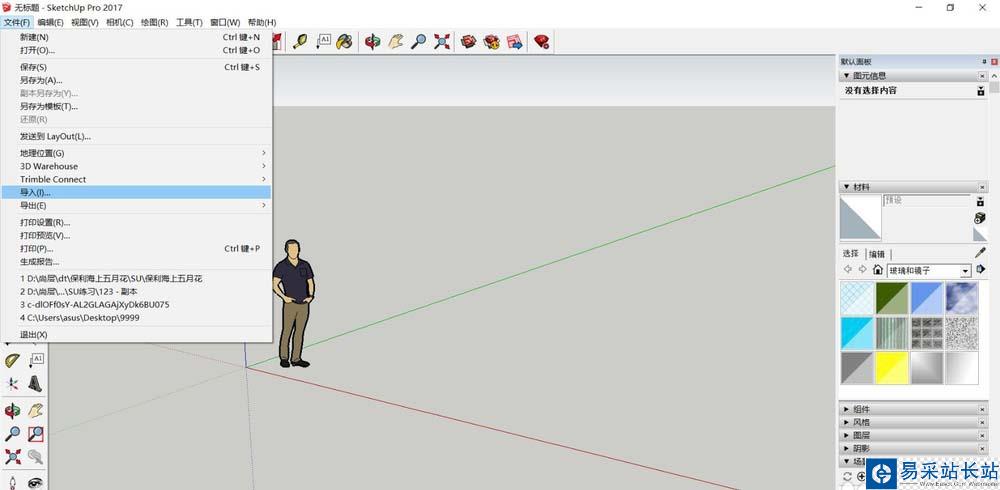Select the Paint Bucket tool

(344, 41)
